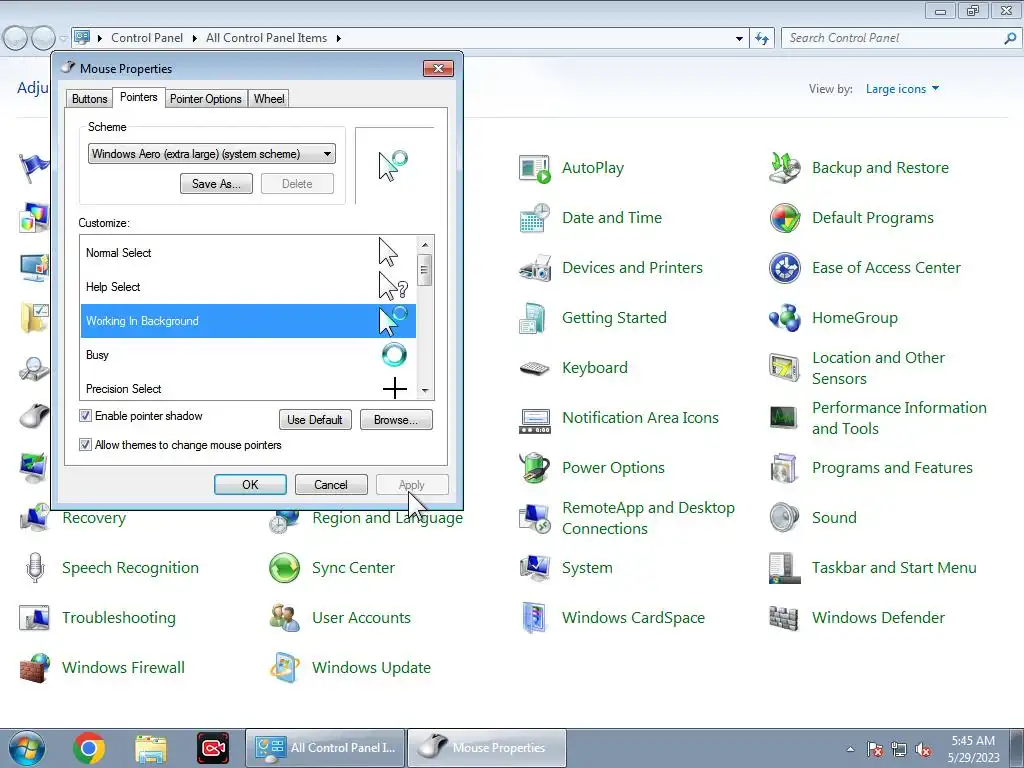Click the muted volume tray icon
The height and width of the screenshot is (768, 1024).
click(923, 750)
